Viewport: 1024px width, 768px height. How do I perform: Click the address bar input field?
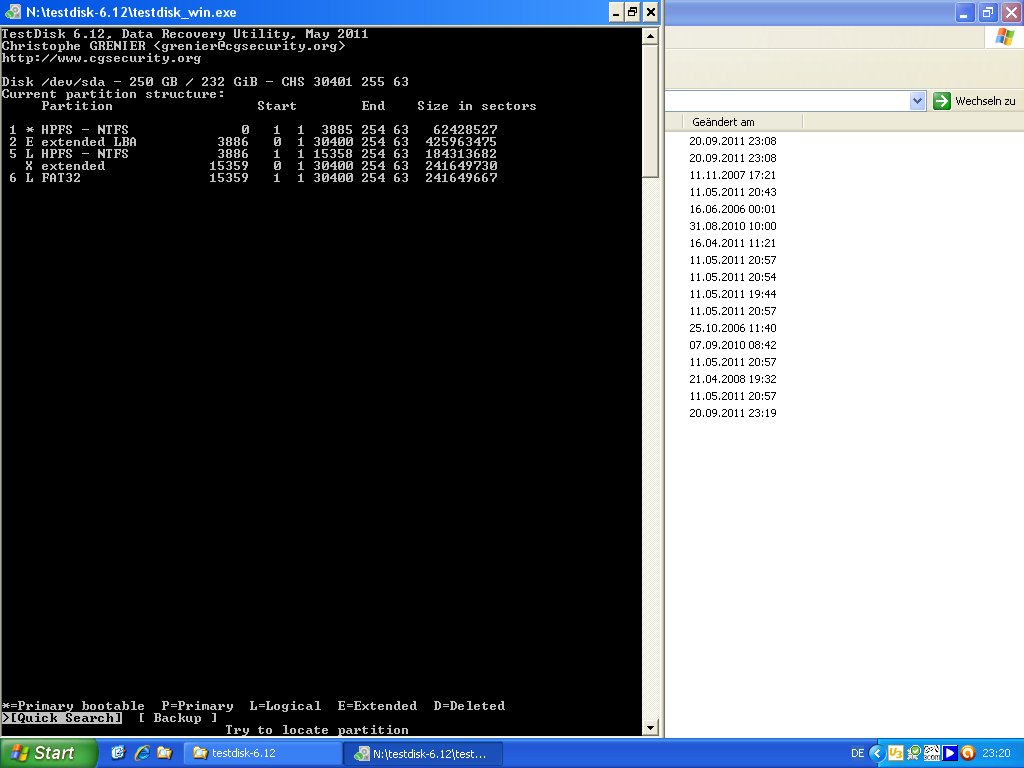click(x=787, y=101)
